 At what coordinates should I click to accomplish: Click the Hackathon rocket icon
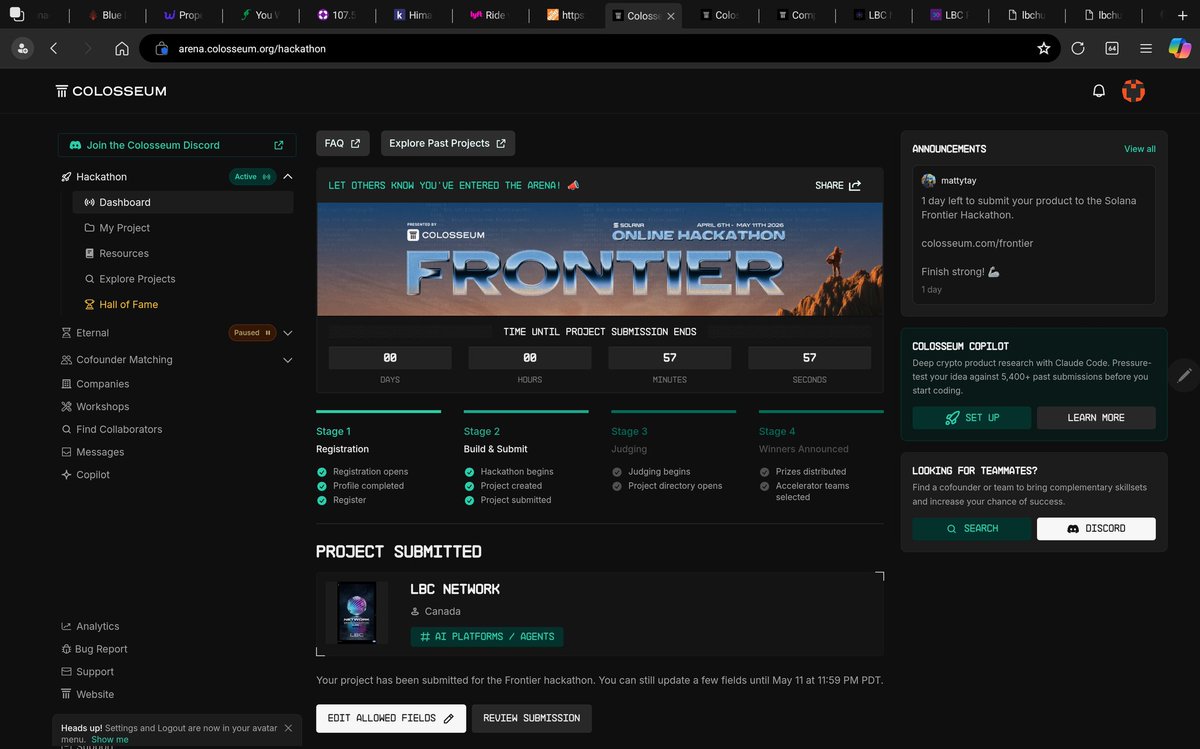point(65,177)
